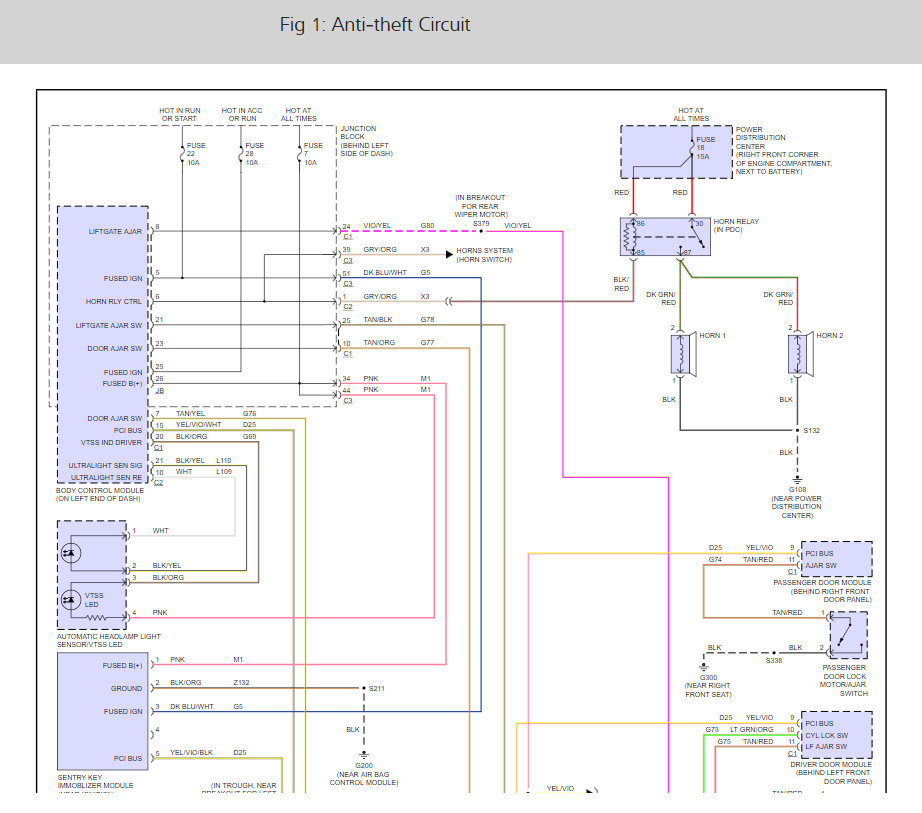Click the Fig 1: Anti-theft Circuit title
This screenshot has height=813, width=922.
pyautogui.click(x=375, y=25)
